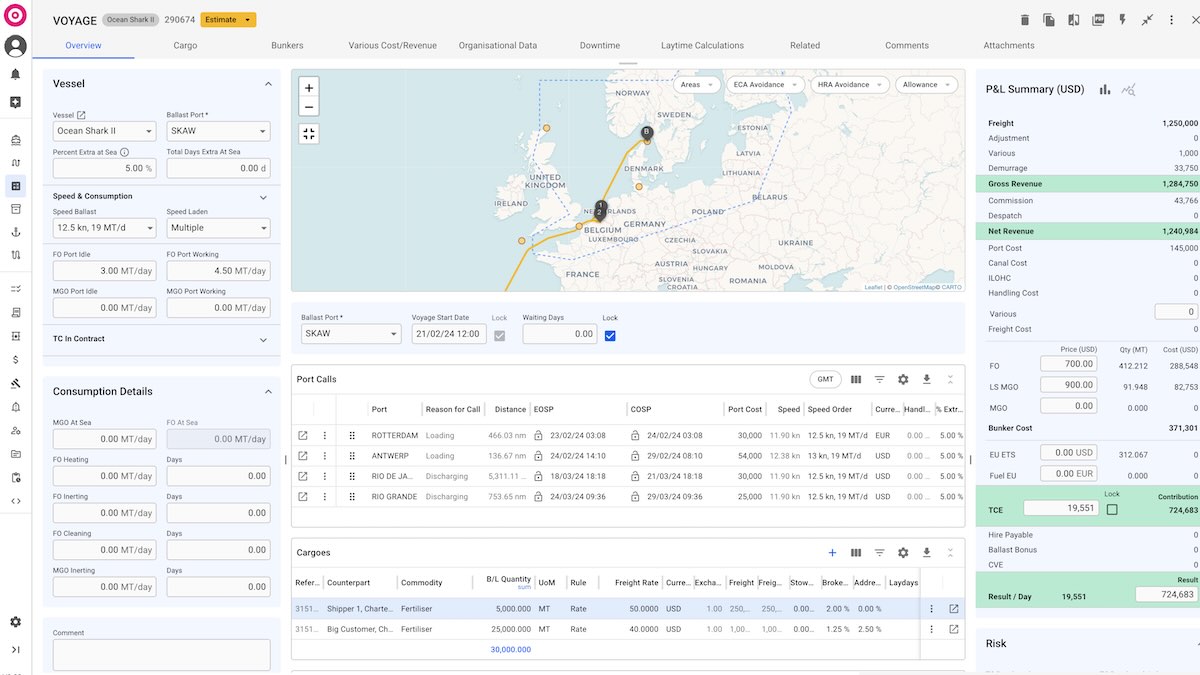
Task: Click the duplicate voyage copy icon
Action: 1049,20
